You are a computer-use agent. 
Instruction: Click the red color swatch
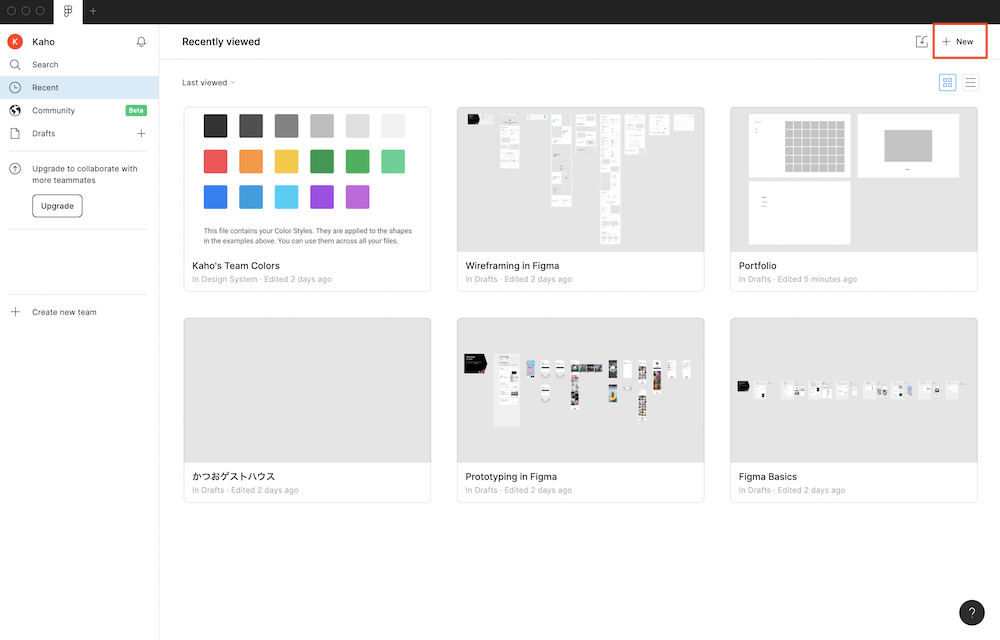(216, 161)
